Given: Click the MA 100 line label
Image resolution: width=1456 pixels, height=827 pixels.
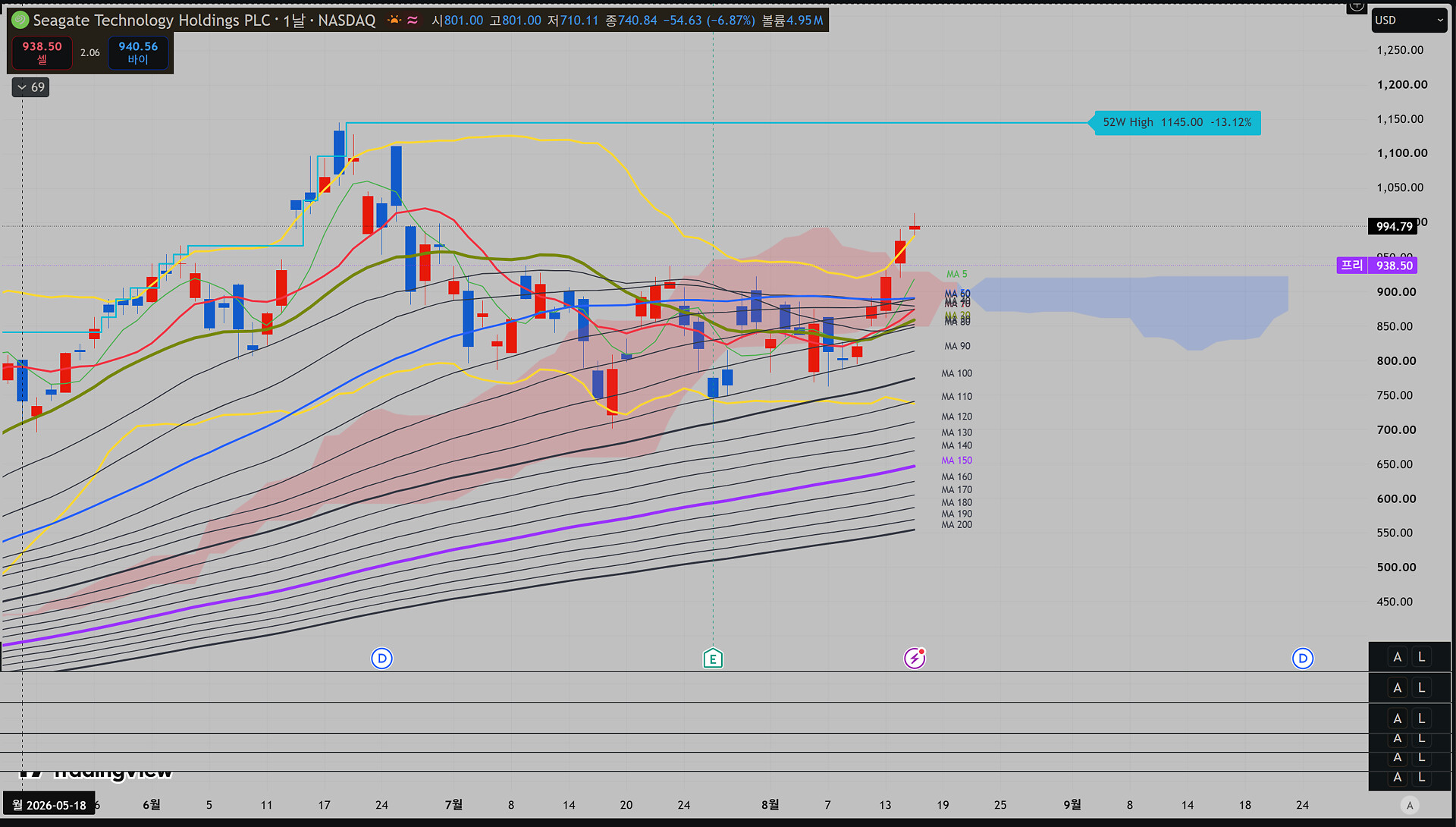Looking at the screenshot, I should [957, 374].
